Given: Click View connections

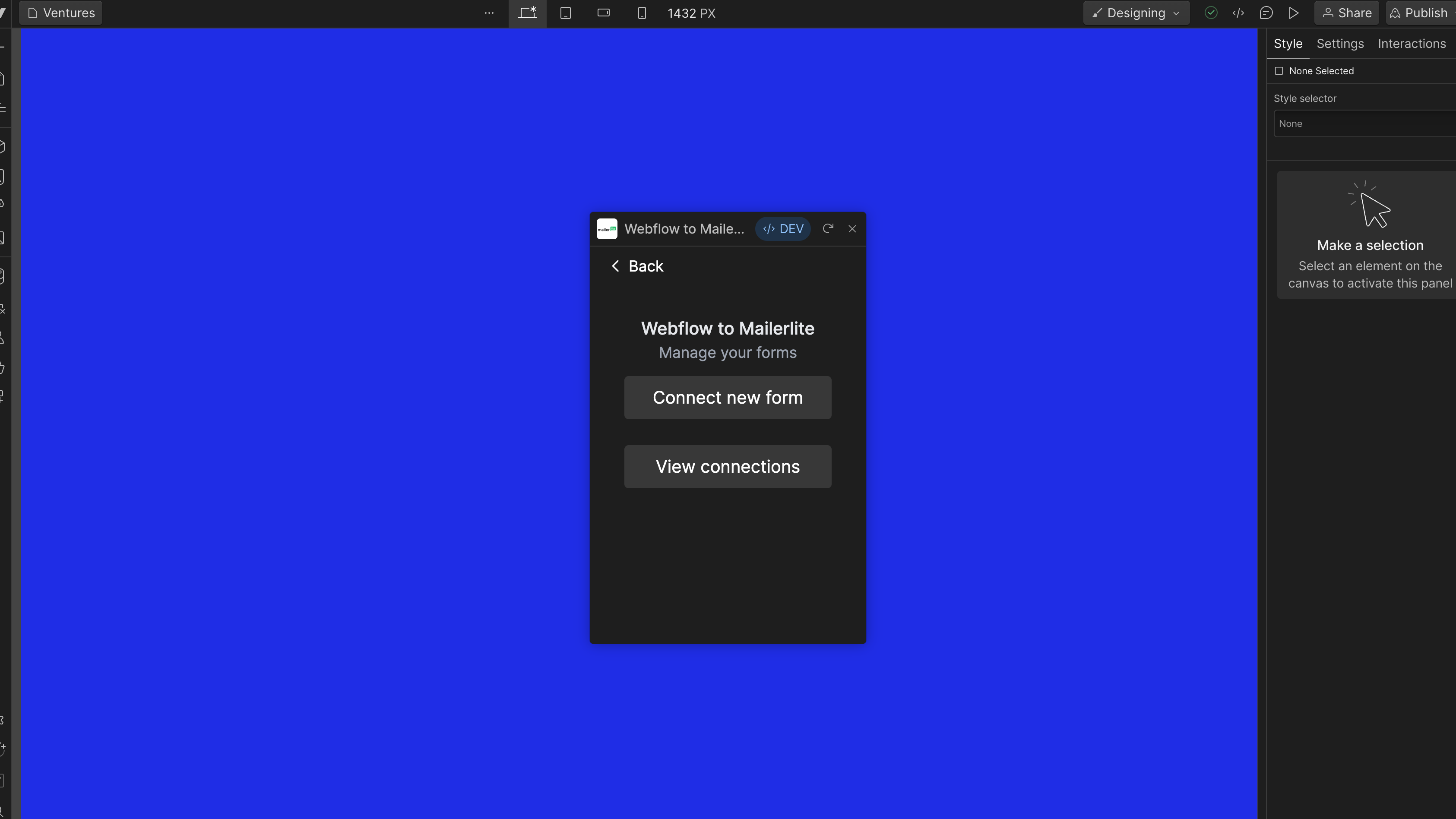Looking at the screenshot, I should (x=728, y=466).
